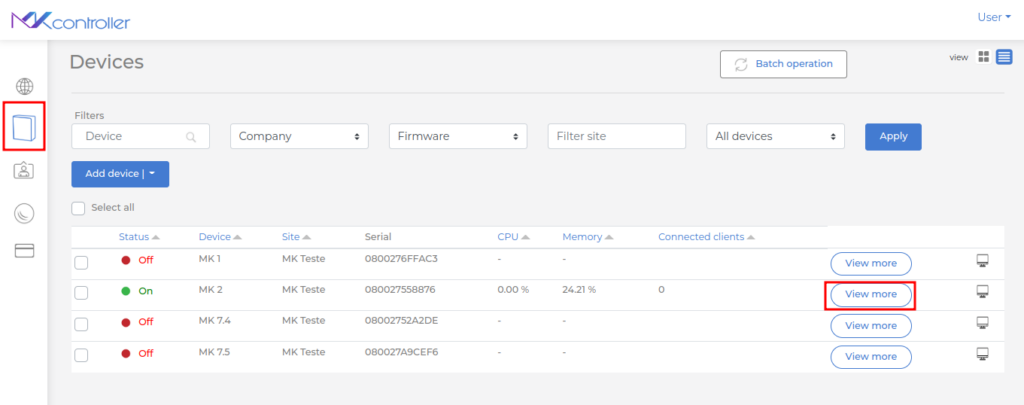Image resolution: width=1024 pixels, height=405 pixels.
Task: Switch to list view layout
Action: (1003, 58)
